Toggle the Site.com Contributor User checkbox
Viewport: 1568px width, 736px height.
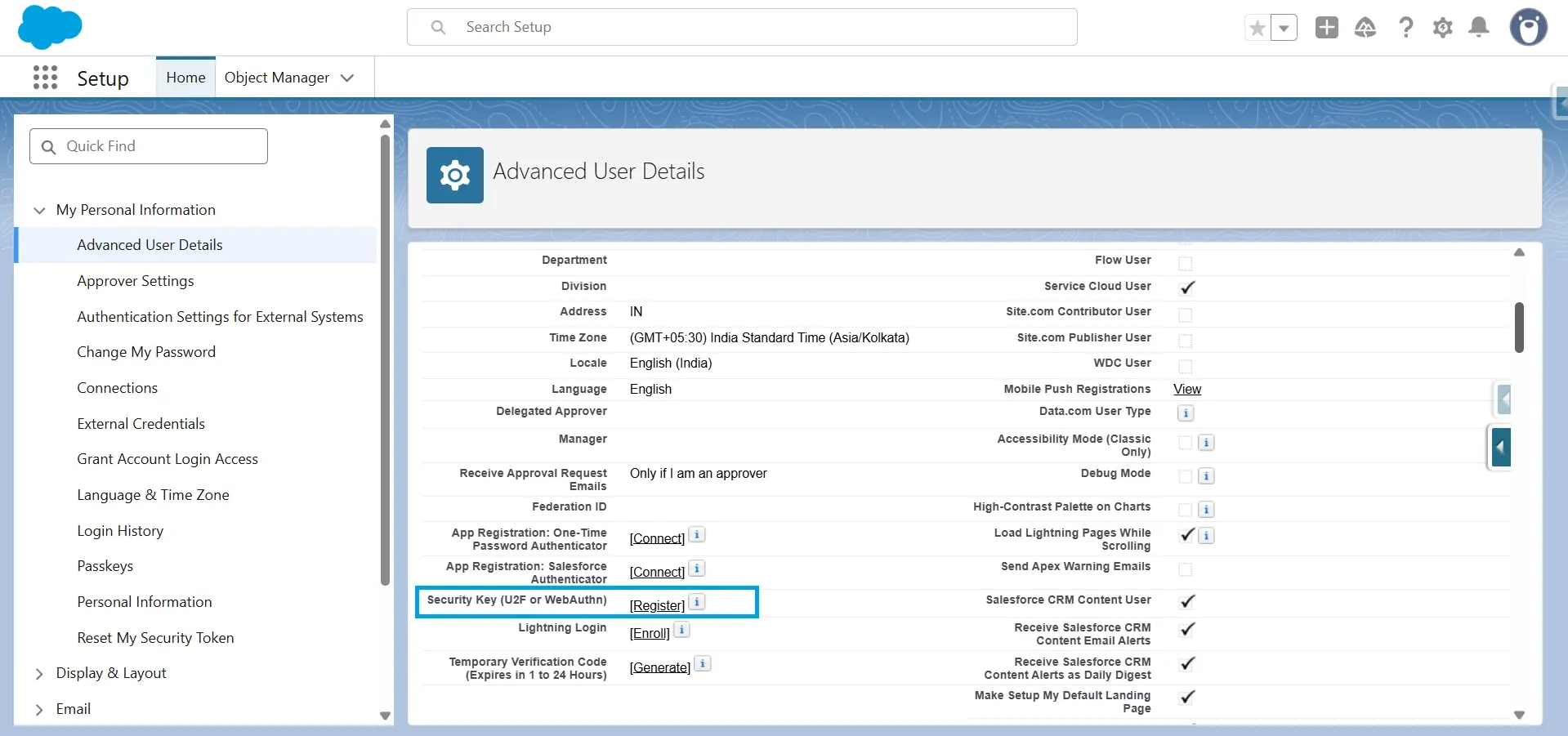[x=1186, y=314]
